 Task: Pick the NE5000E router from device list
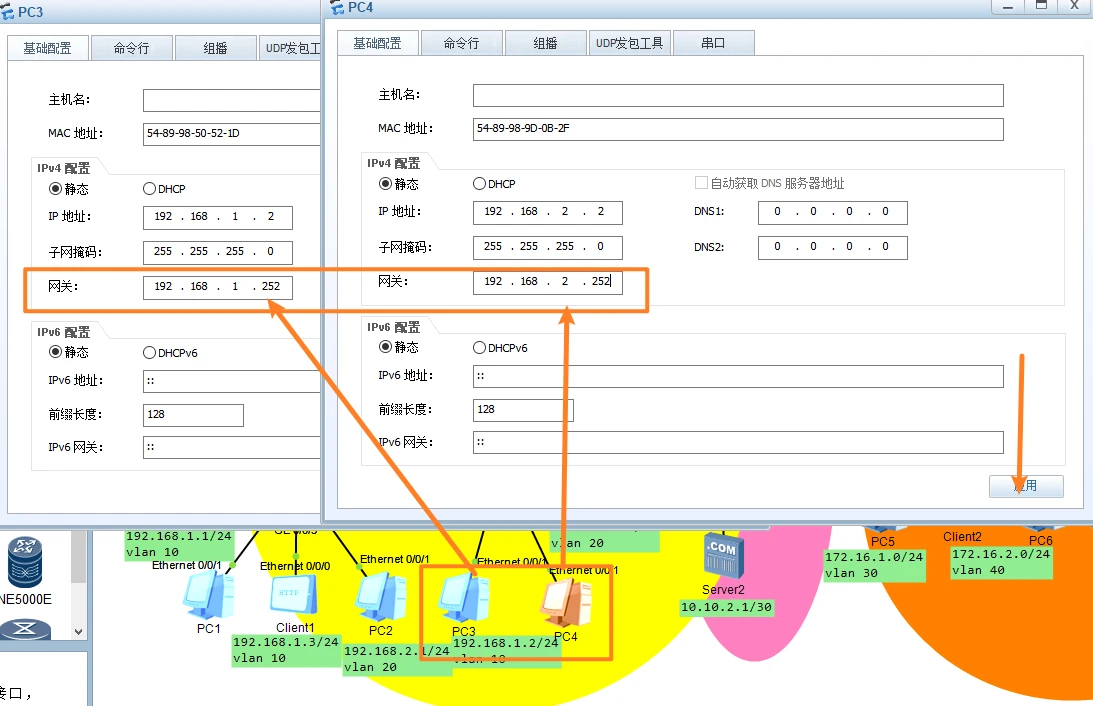click(x=27, y=563)
